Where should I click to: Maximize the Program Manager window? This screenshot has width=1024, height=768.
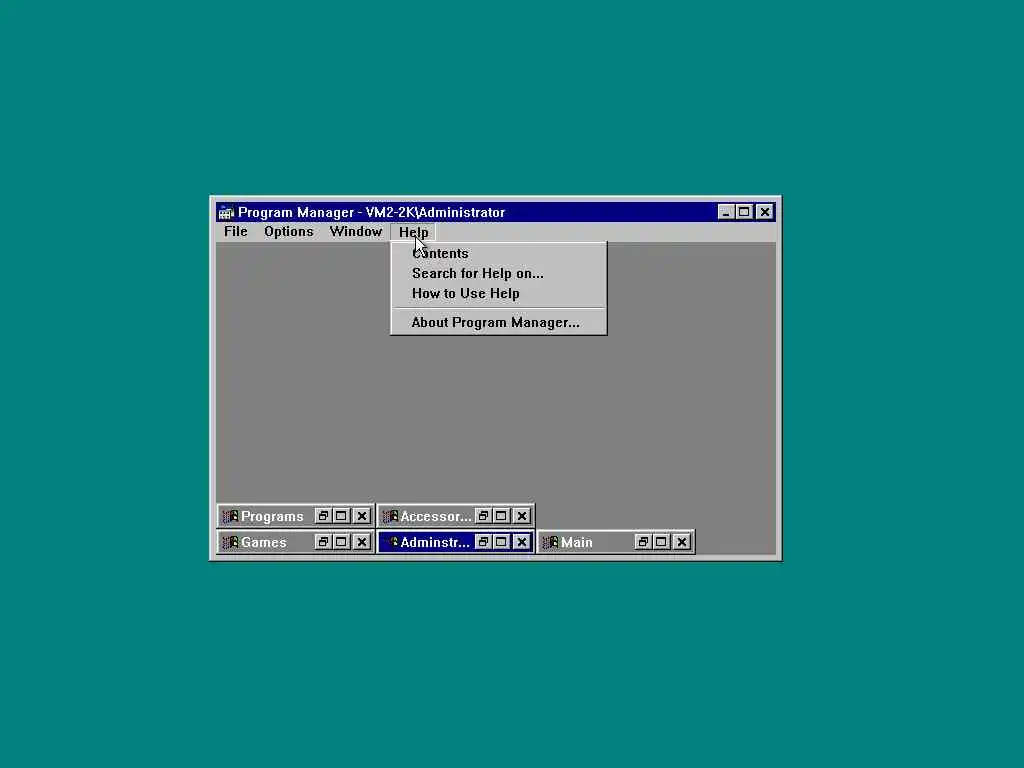(744, 212)
